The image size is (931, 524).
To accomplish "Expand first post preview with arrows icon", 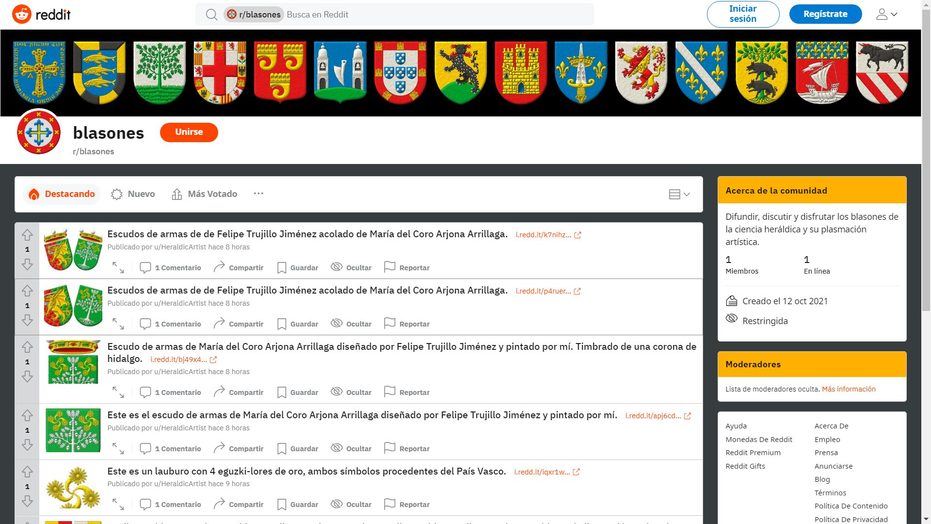I will 118,268.
